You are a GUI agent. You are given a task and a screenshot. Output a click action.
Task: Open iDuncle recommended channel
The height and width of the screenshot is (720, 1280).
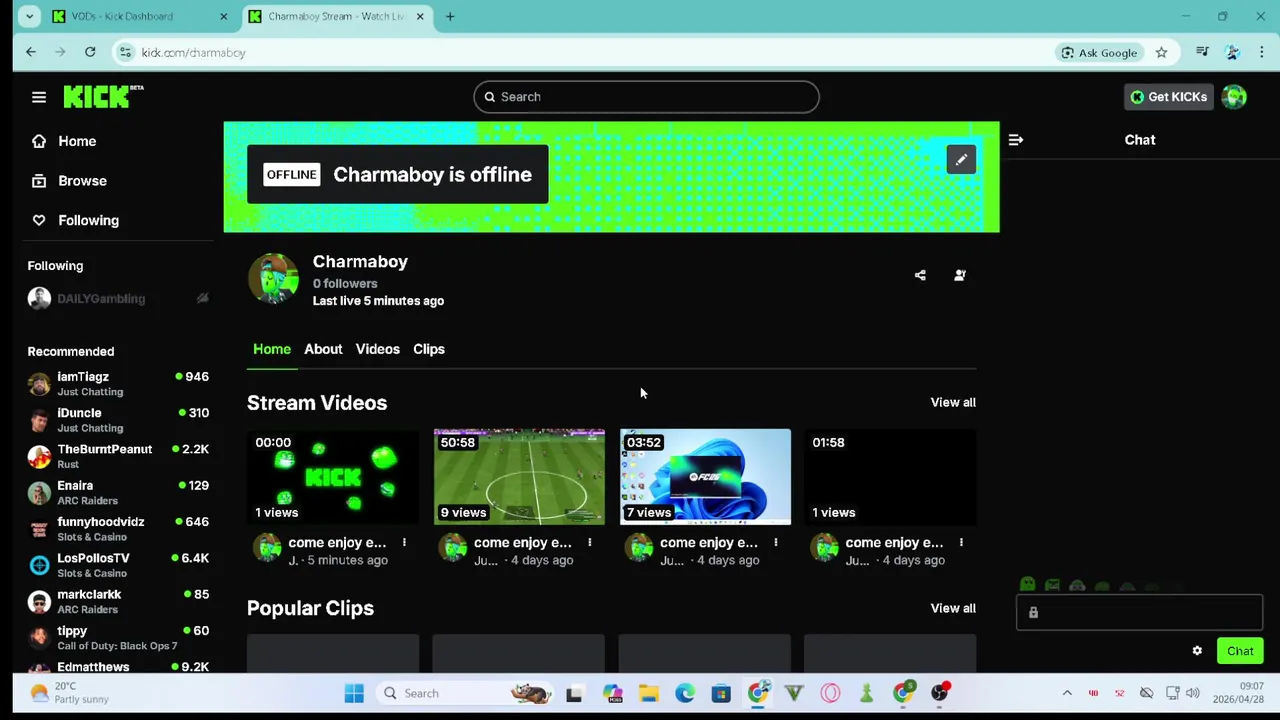[x=118, y=420]
